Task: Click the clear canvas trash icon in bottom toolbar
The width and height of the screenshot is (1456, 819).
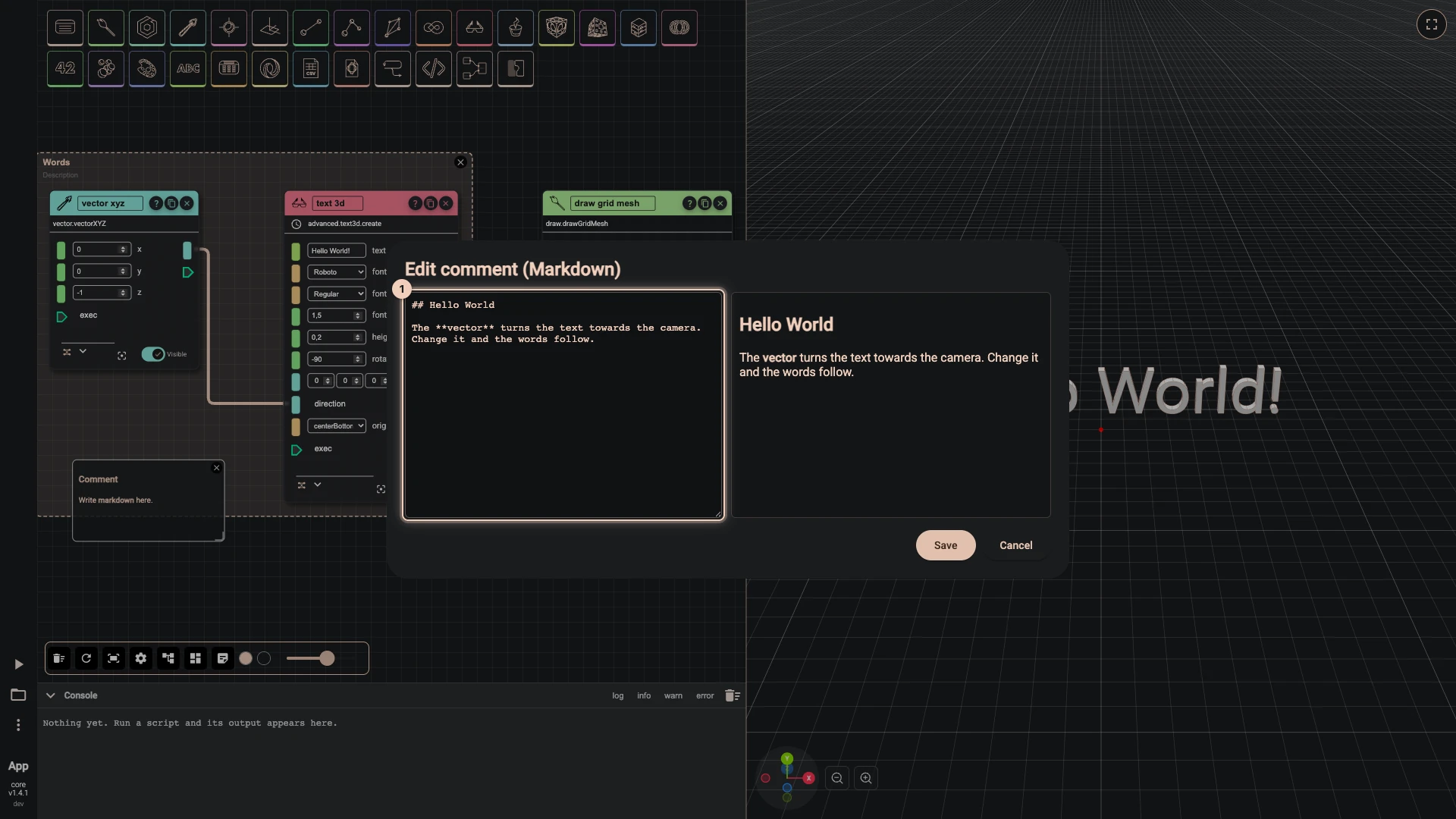Action: click(59, 658)
